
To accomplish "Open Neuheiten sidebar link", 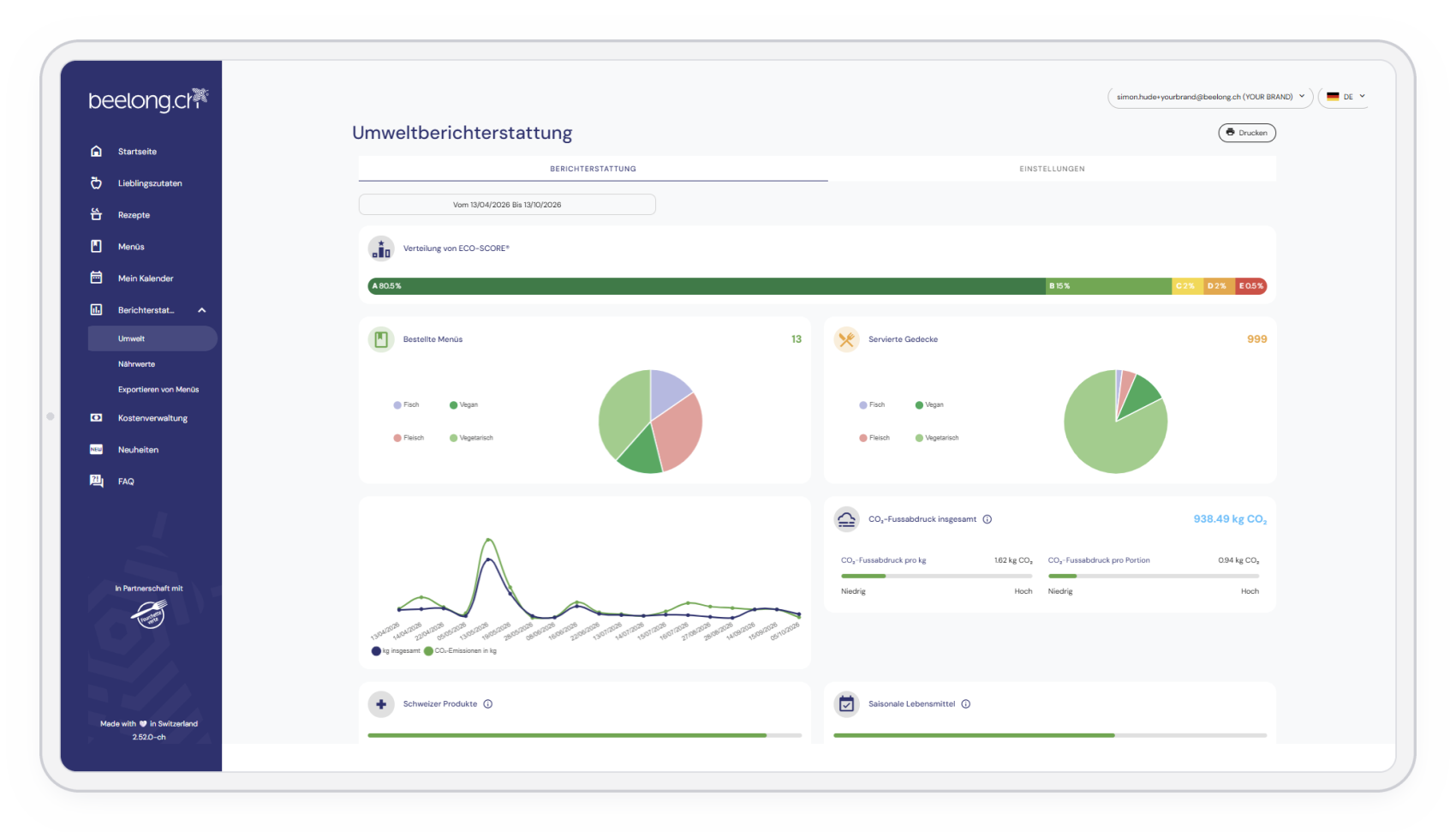I will tap(138, 450).
